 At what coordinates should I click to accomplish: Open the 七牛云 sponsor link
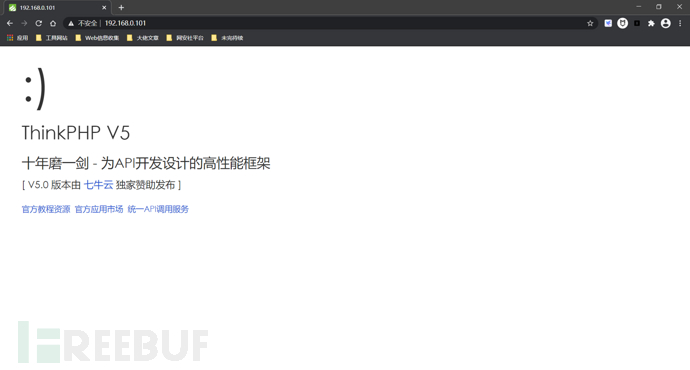click(99, 185)
